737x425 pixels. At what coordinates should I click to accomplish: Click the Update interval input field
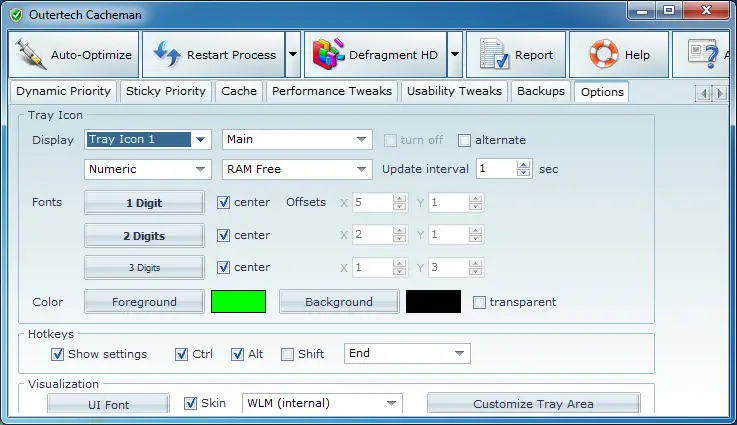point(496,169)
